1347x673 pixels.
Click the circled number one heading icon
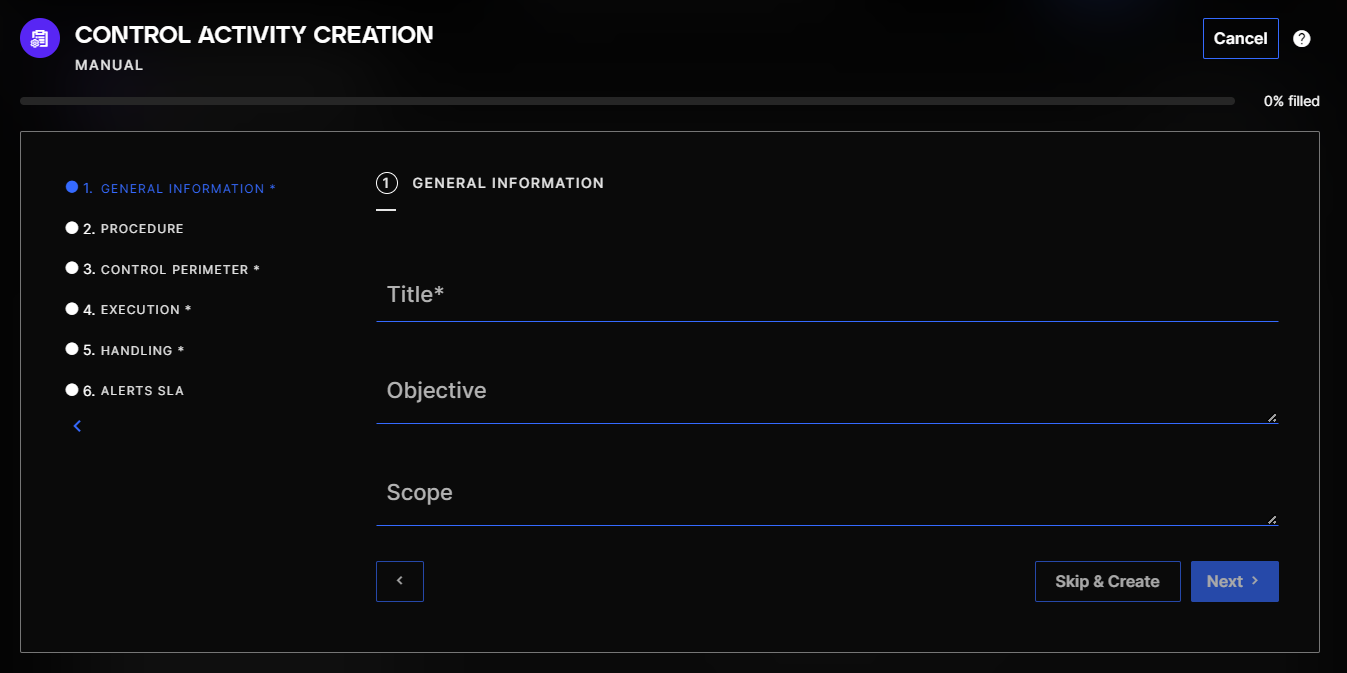(386, 183)
